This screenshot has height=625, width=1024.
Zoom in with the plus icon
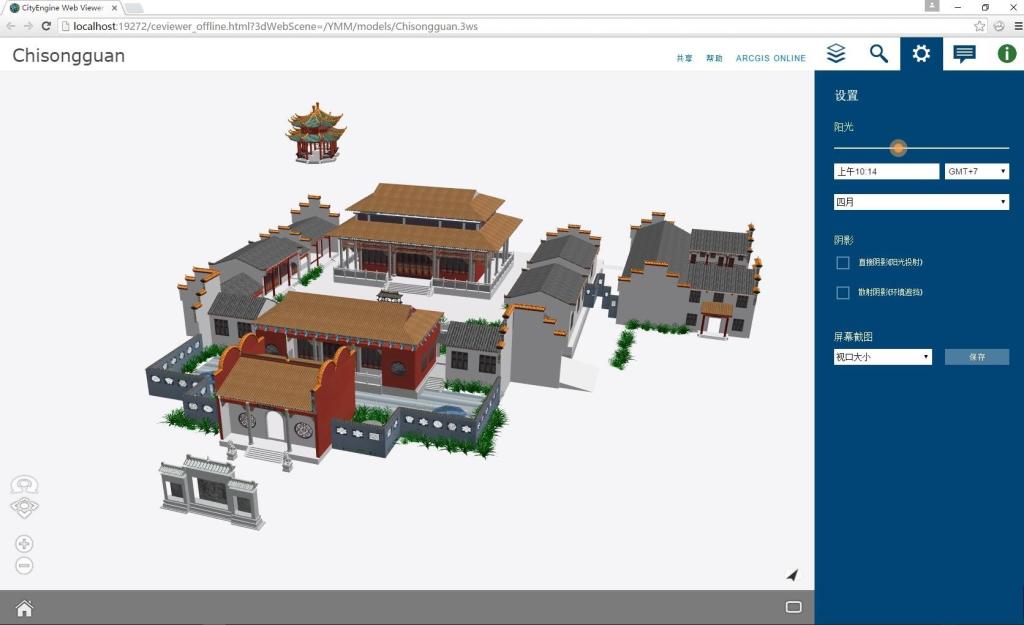click(25, 544)
